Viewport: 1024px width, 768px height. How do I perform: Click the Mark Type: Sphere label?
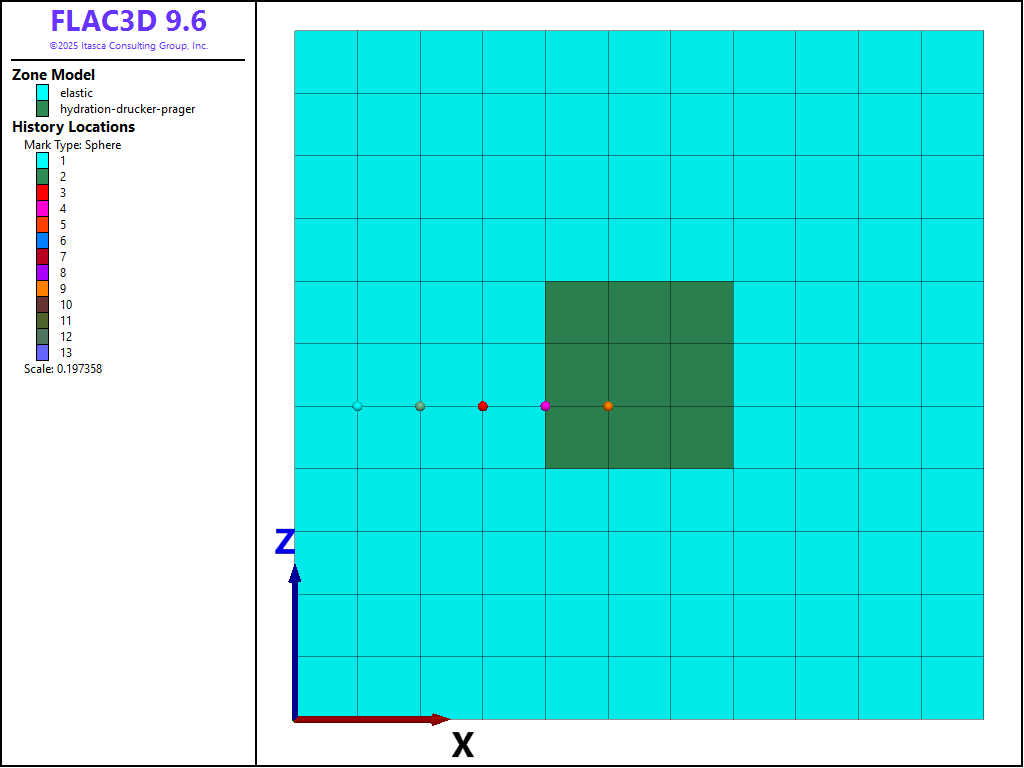(72, 145)
